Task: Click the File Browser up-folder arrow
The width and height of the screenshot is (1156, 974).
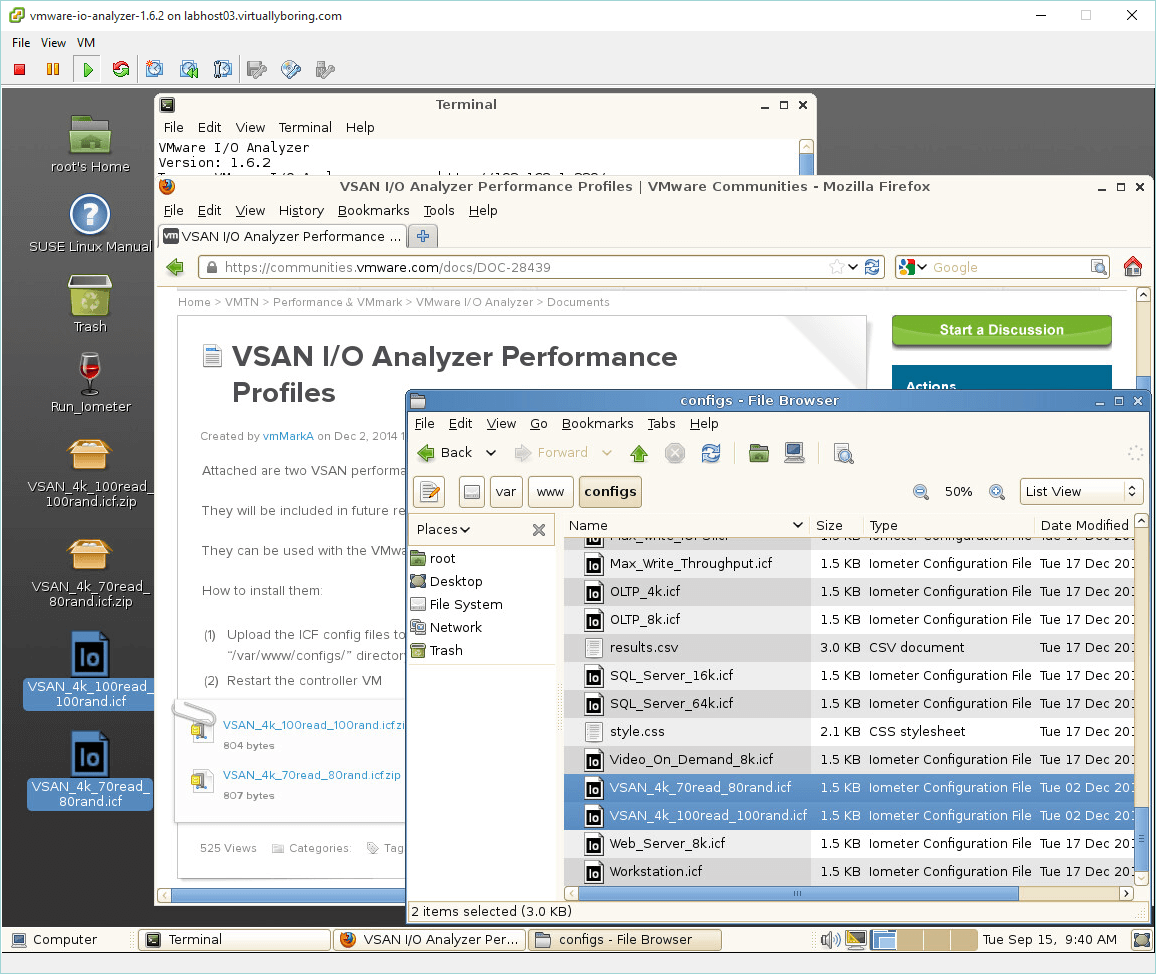Action: pyautogui.click(x=639, y=453)
